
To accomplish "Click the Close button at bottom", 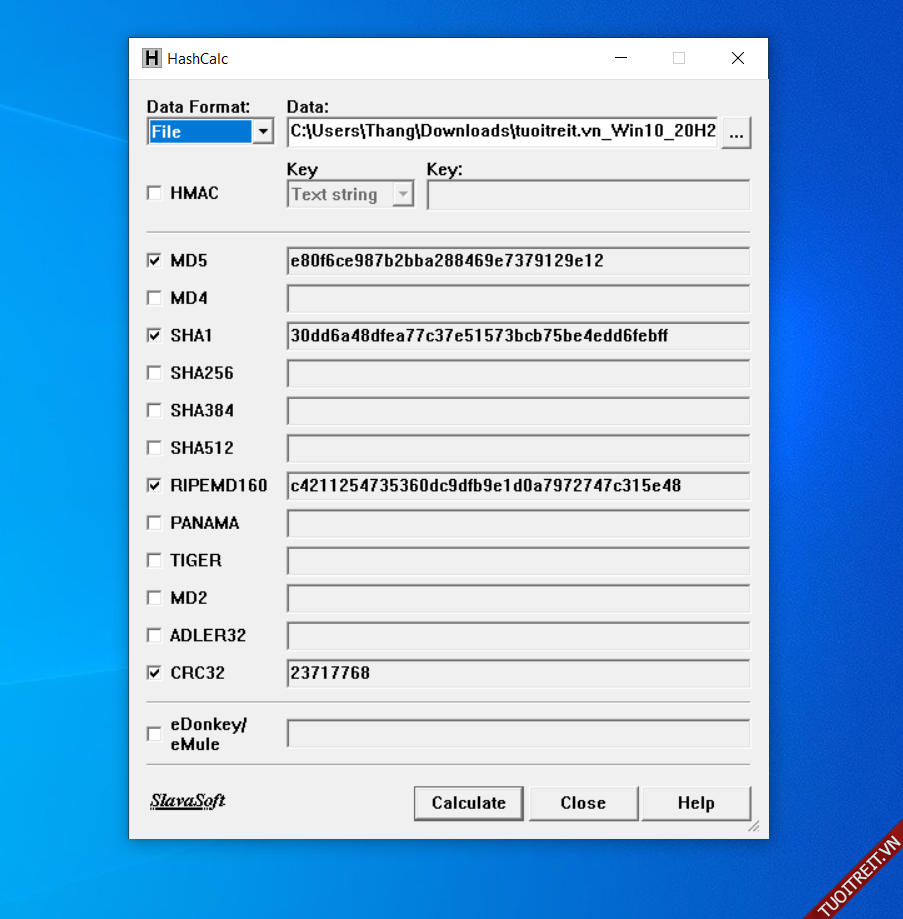I will [x=583, y=803].
